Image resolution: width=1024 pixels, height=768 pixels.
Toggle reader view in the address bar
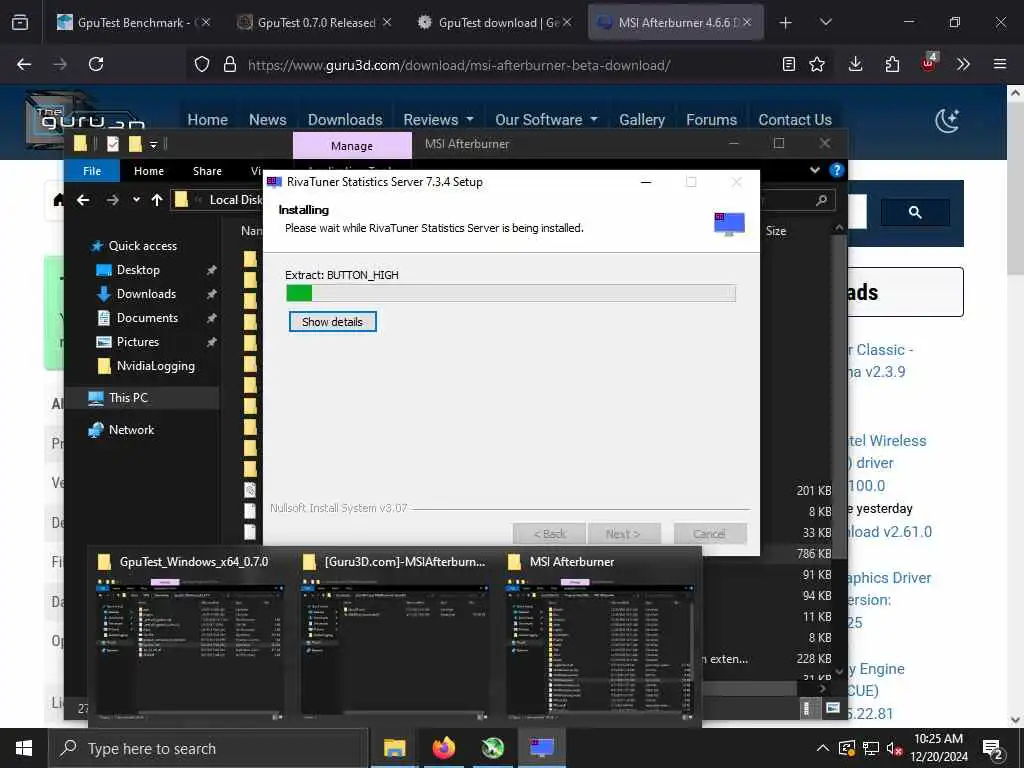[x=789, y=64]
